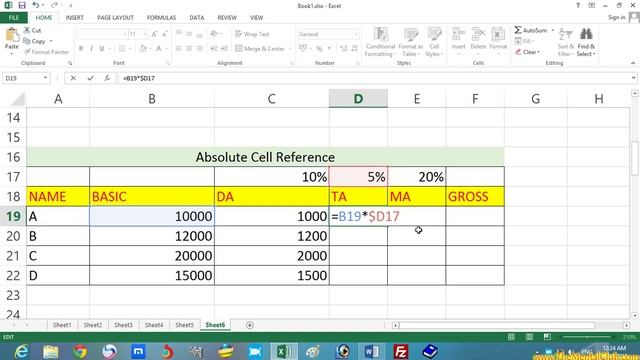Toggle Italic formatting
The height and width of the screenshot is (360, 640).
[x=91, y=49]
